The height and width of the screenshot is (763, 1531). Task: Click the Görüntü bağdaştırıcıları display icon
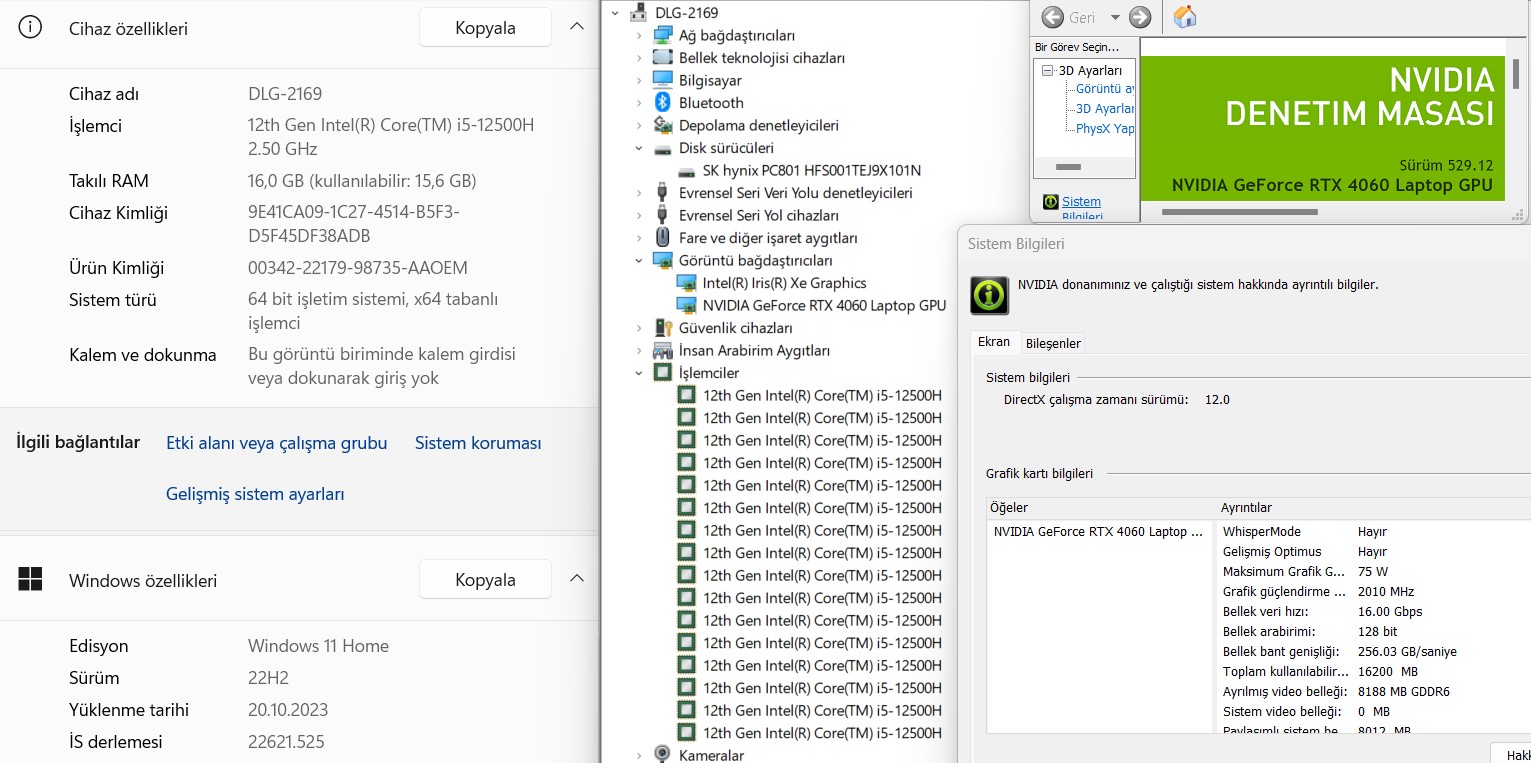(x=662, y=260)
